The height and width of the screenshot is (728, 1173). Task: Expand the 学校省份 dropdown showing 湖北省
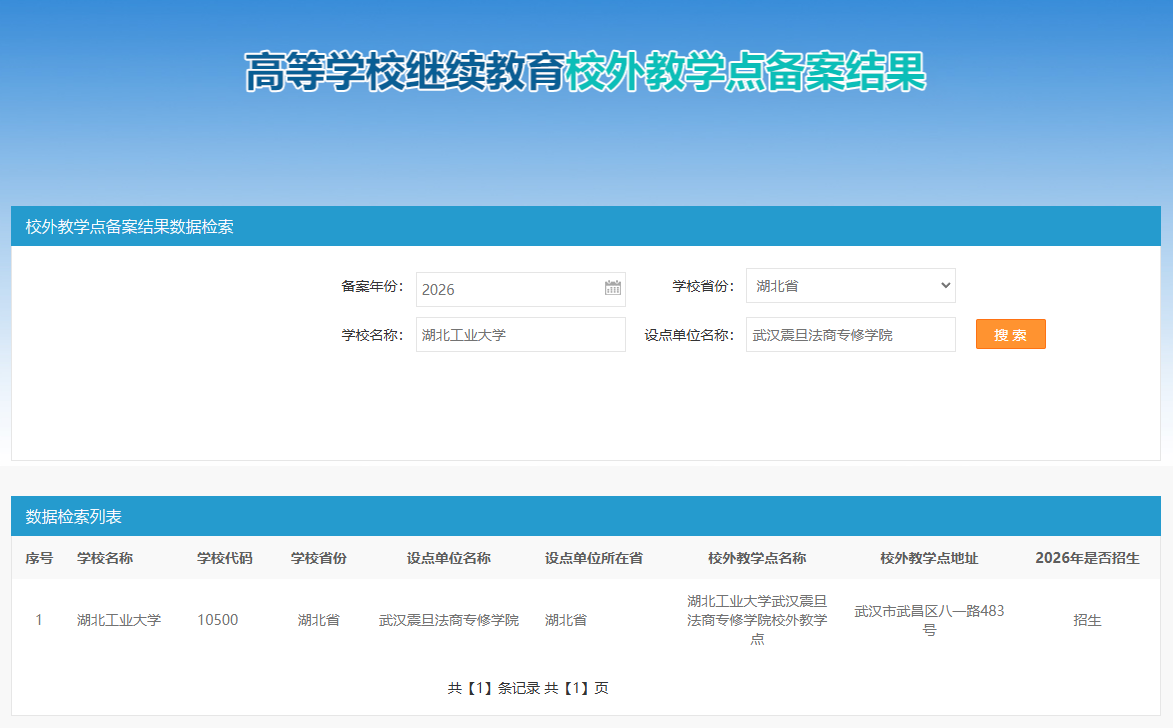(851, 286)
